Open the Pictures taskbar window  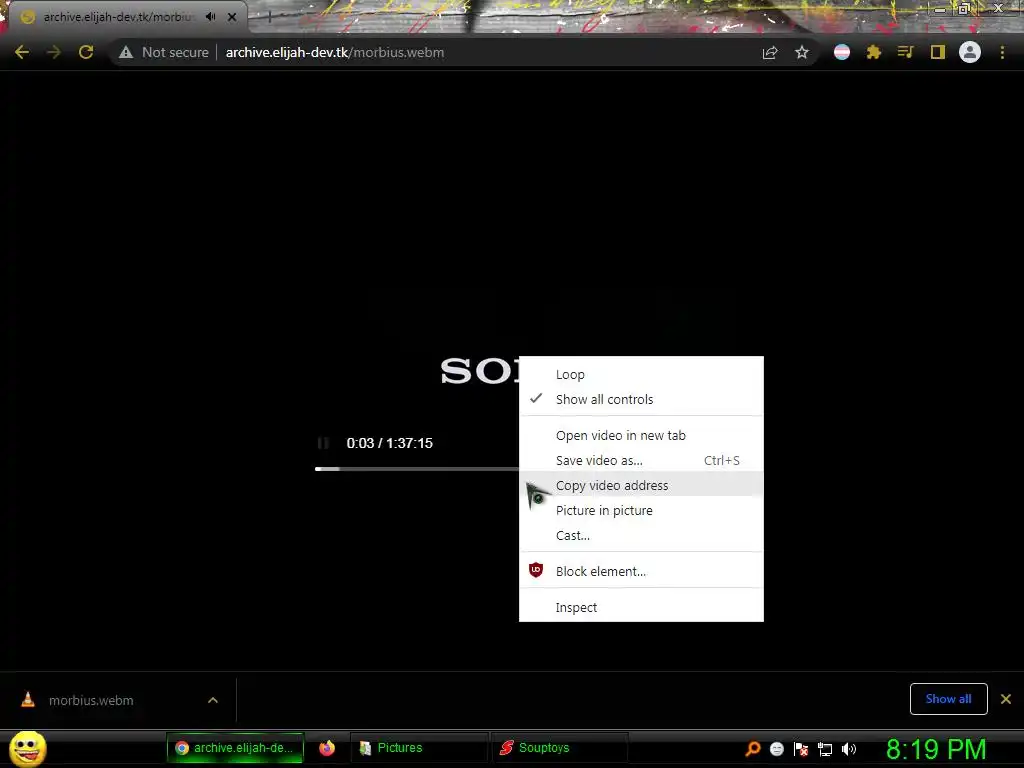[419, 748]
